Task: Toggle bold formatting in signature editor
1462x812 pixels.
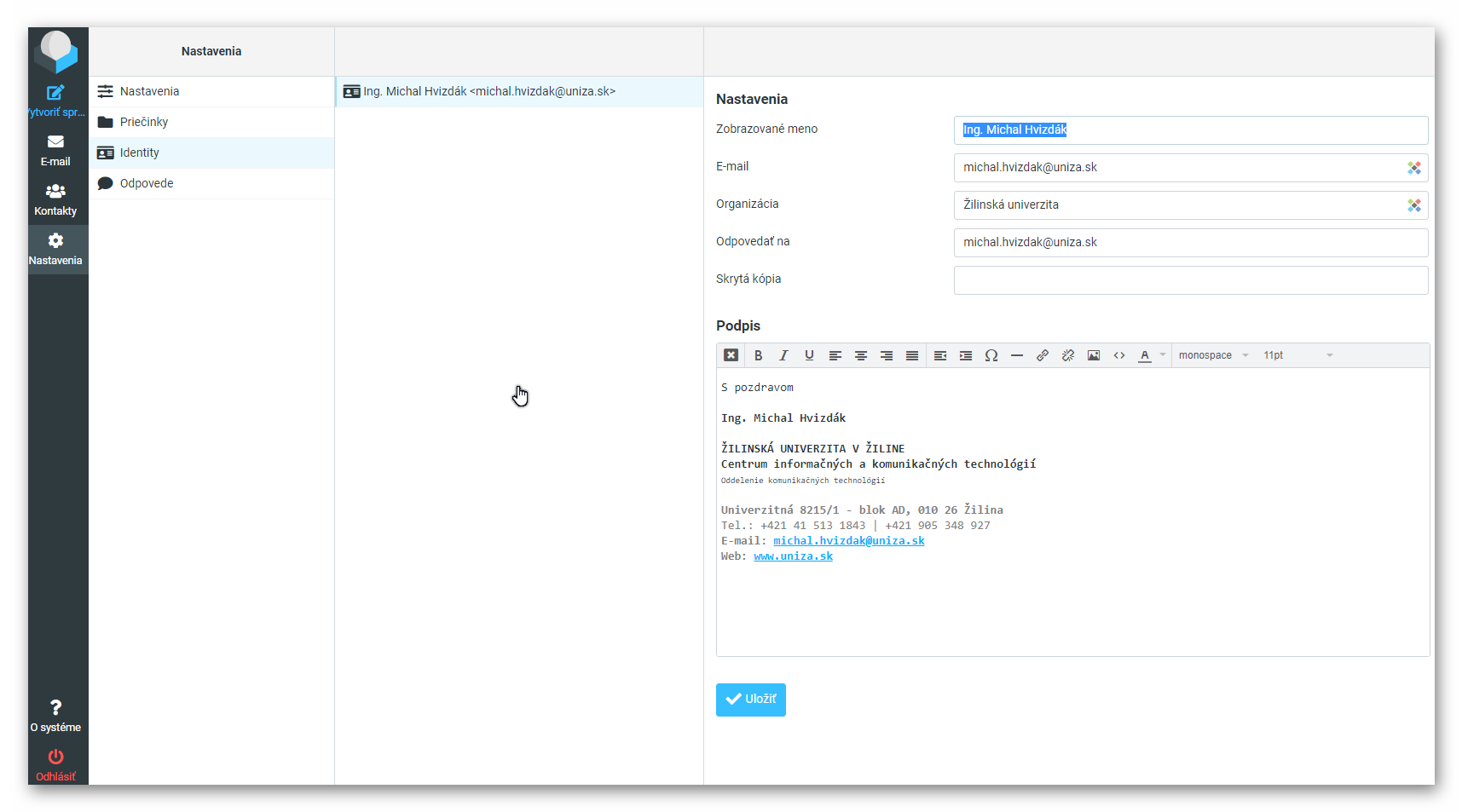Action: [x=758, y=355]
